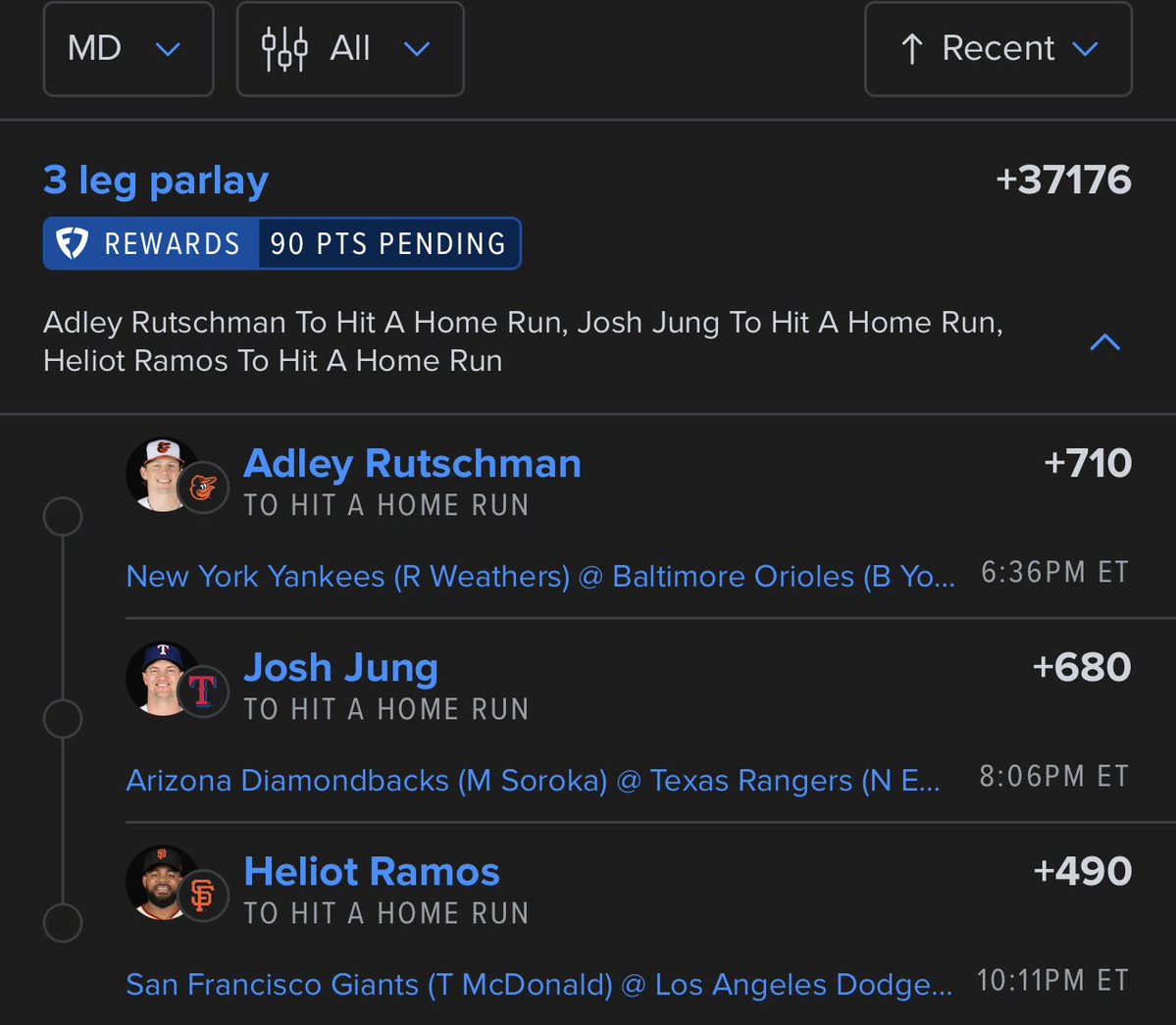Click the chevron on MD dropdown

168,49
